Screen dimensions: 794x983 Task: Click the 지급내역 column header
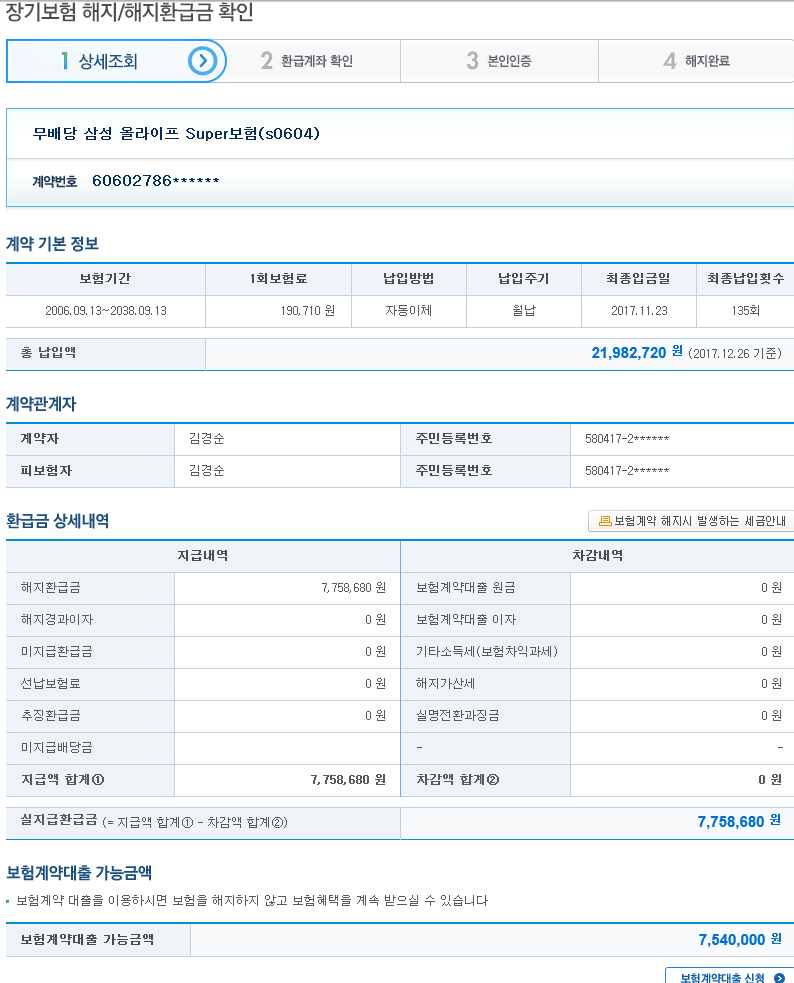coord(202,556)
